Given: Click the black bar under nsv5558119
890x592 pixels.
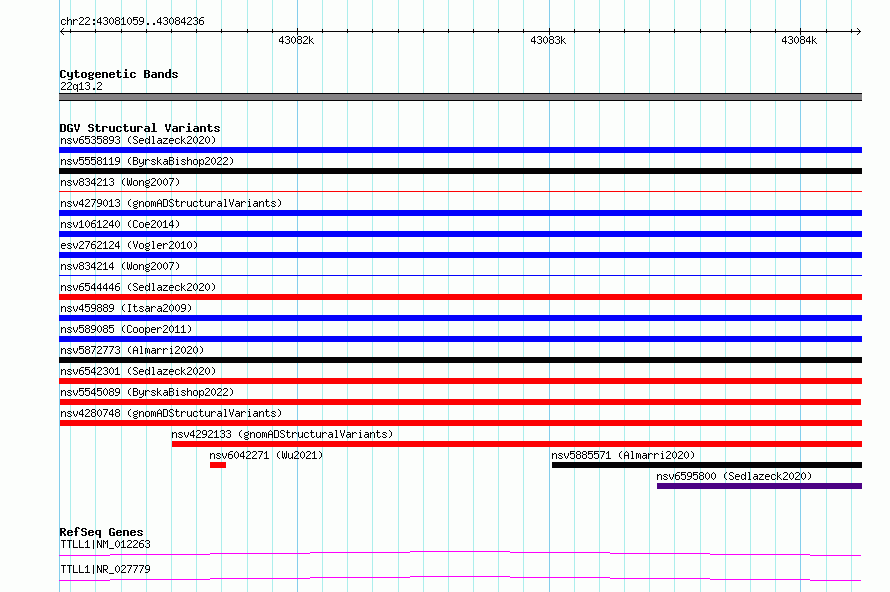Looking at the screenshot, I should coord(460,171).
